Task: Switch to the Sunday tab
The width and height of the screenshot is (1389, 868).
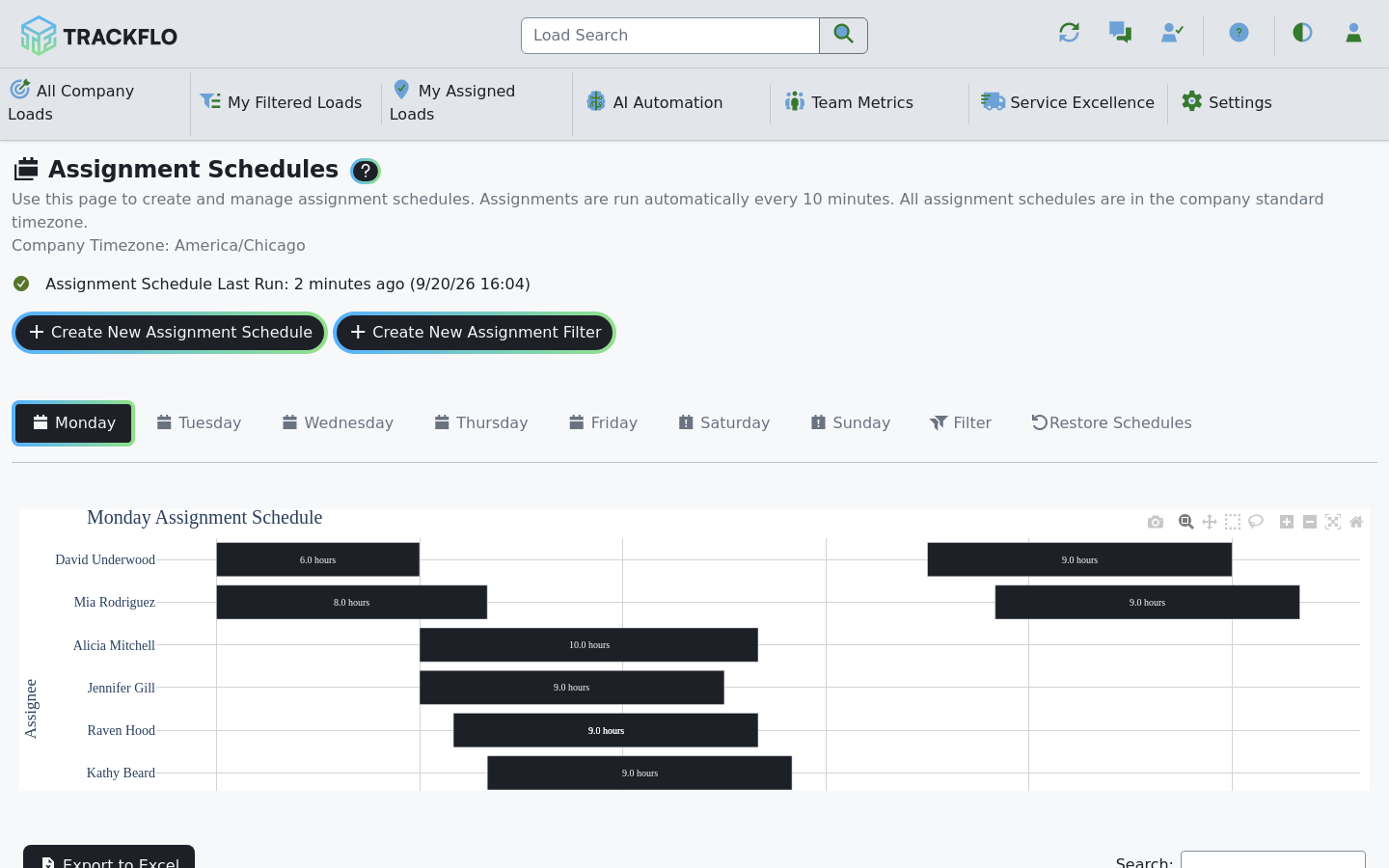Action: pyautogui.click(x=851, y=423)
